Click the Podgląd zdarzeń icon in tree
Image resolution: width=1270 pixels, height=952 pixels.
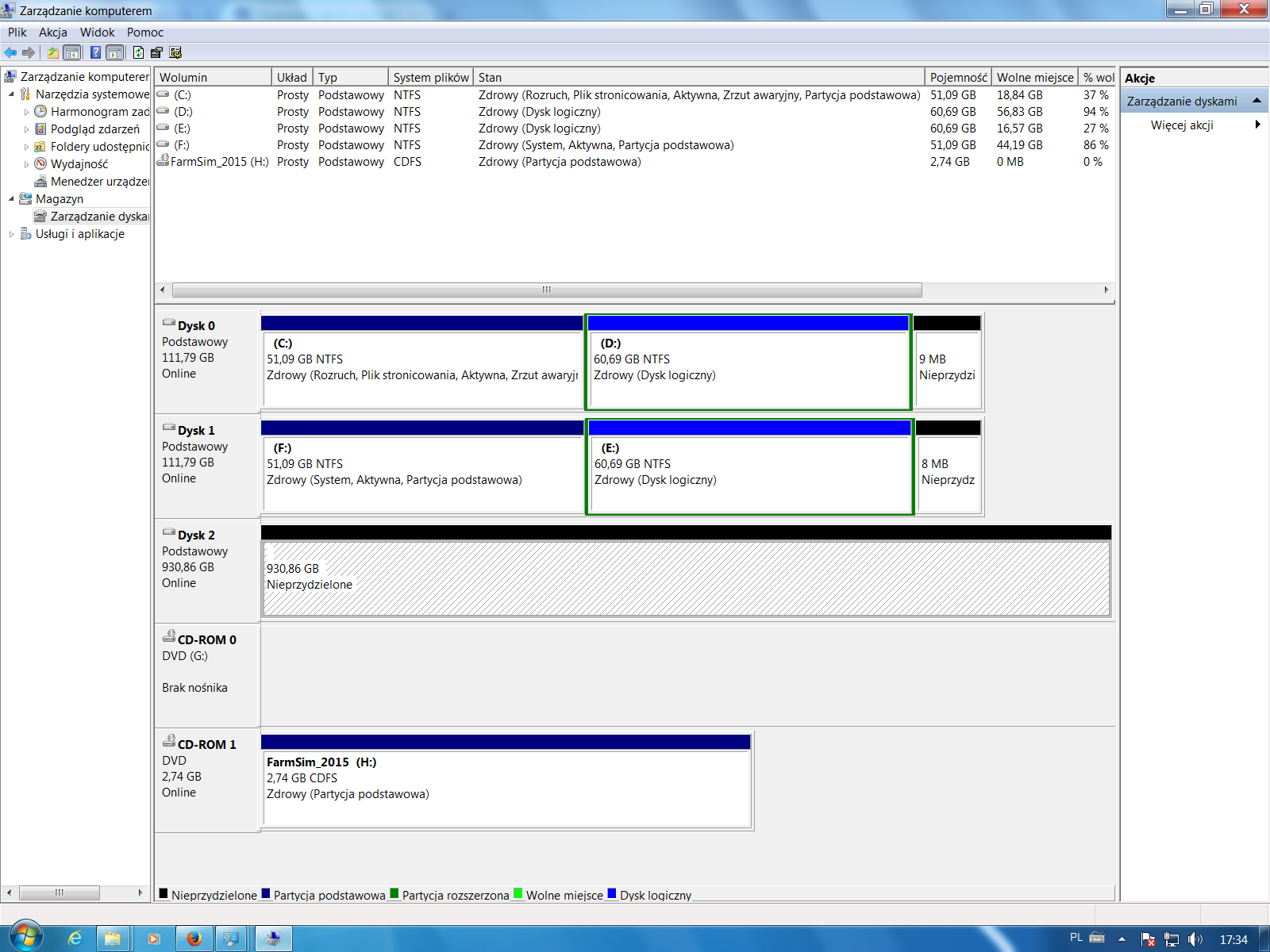tap(40, 129)
